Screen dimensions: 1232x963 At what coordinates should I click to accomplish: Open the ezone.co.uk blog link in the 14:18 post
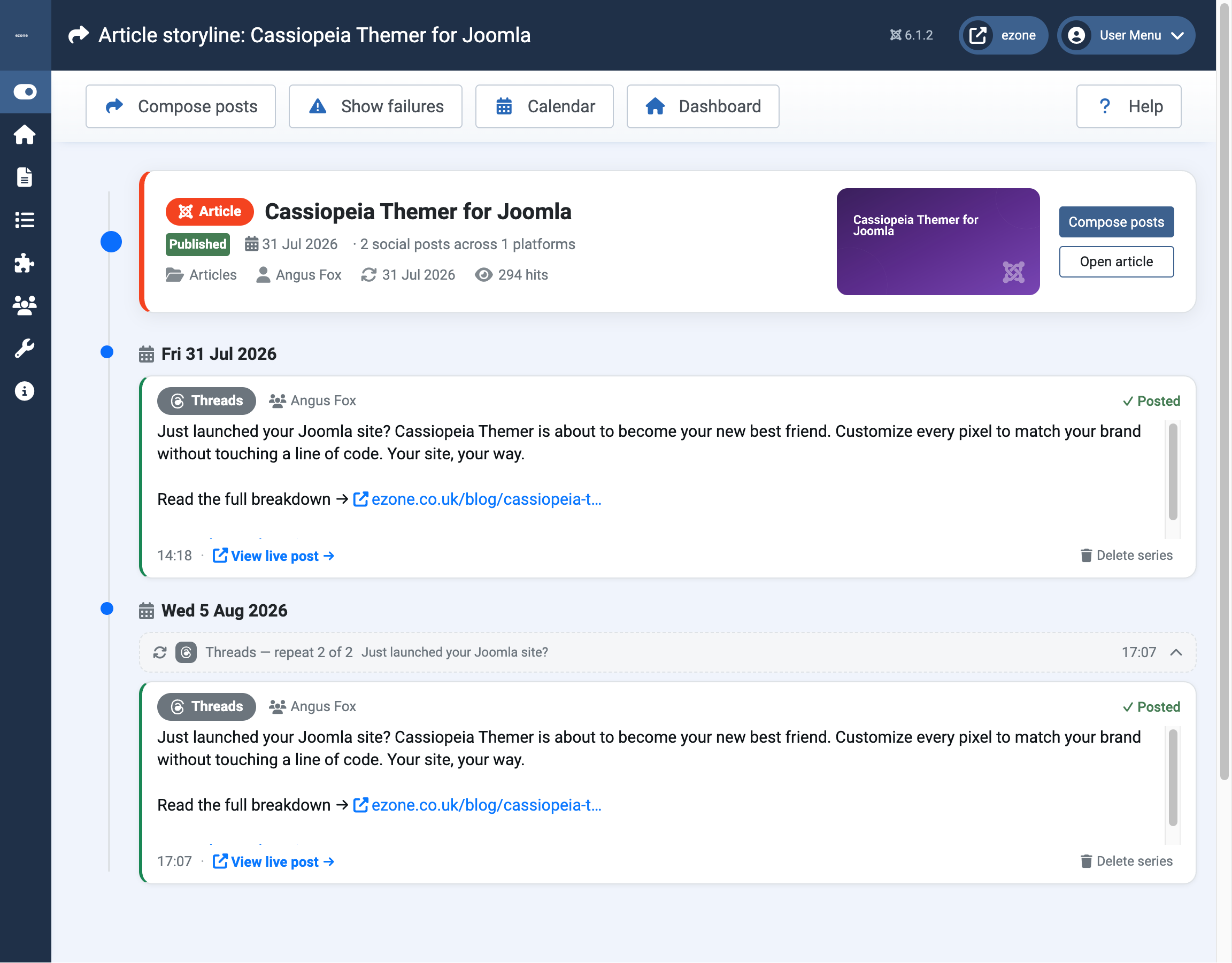477,499
